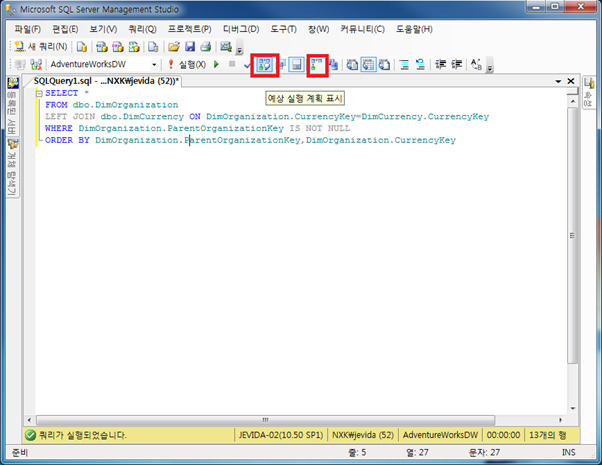This screenshot has height=465, width=602.
Task: Click the Specify Values for Template Parameters icon
Action: [476, 65]
